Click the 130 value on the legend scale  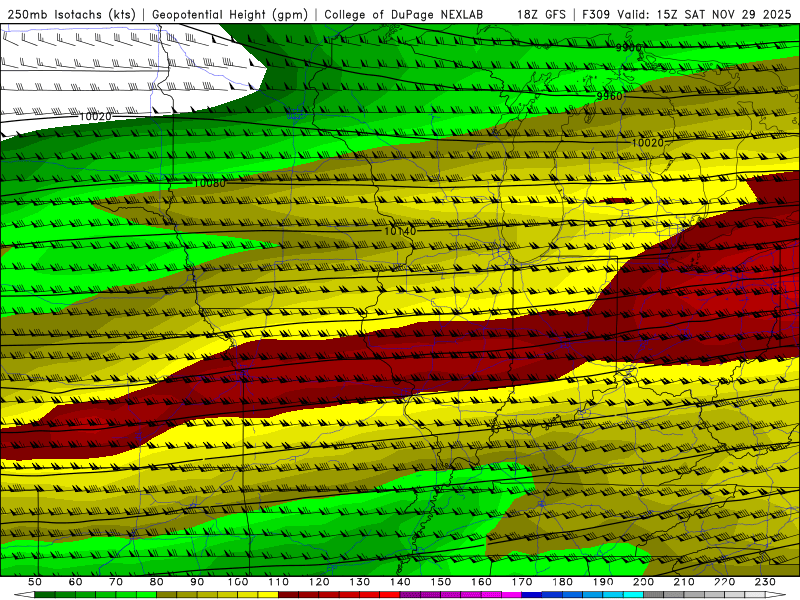click(360, 582)
